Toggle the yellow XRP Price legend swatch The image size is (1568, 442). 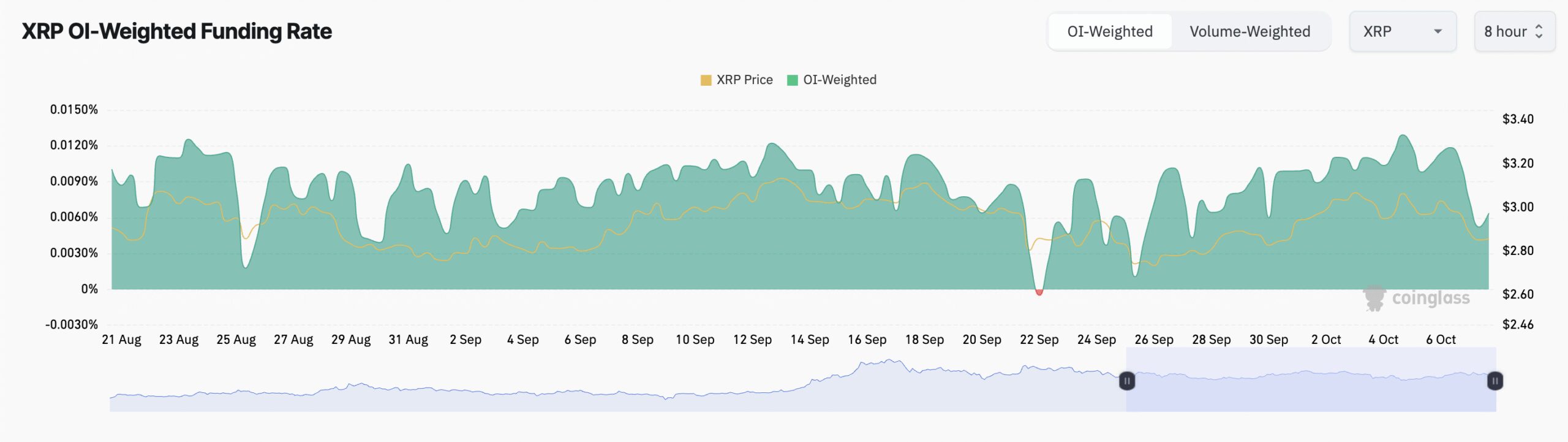(x=706, y=80)
